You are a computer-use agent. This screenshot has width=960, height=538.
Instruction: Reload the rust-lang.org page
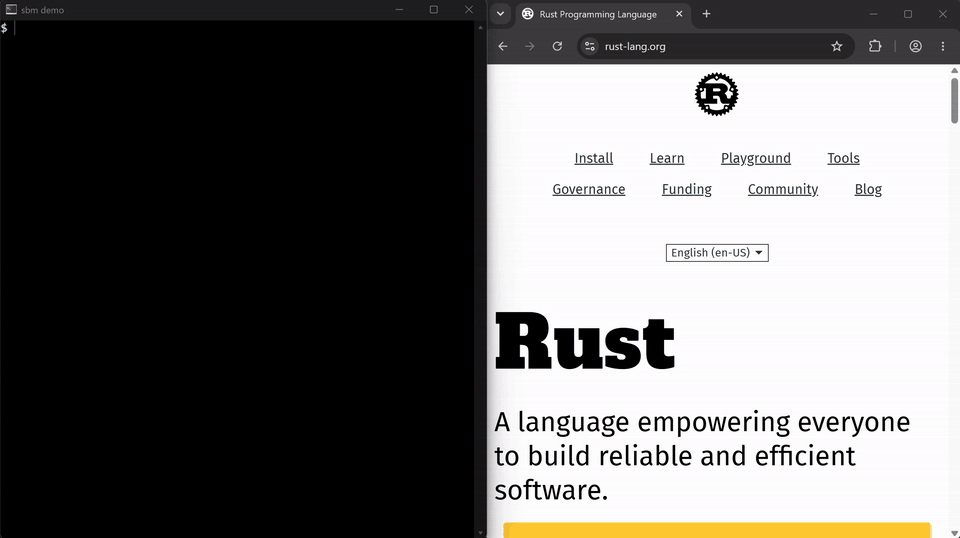(557, 47)
